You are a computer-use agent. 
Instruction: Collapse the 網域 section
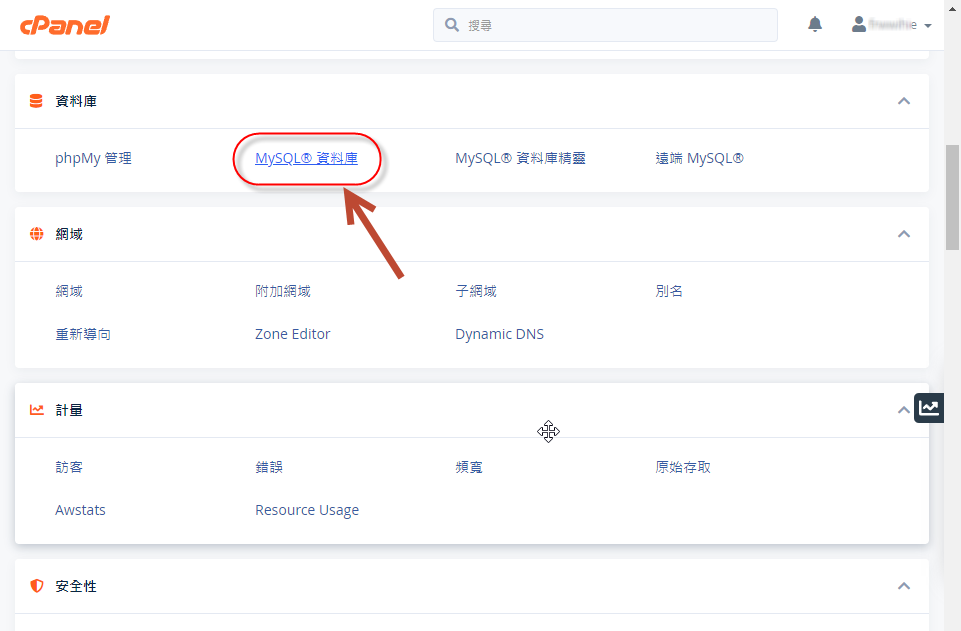click(x=904, y=234)
